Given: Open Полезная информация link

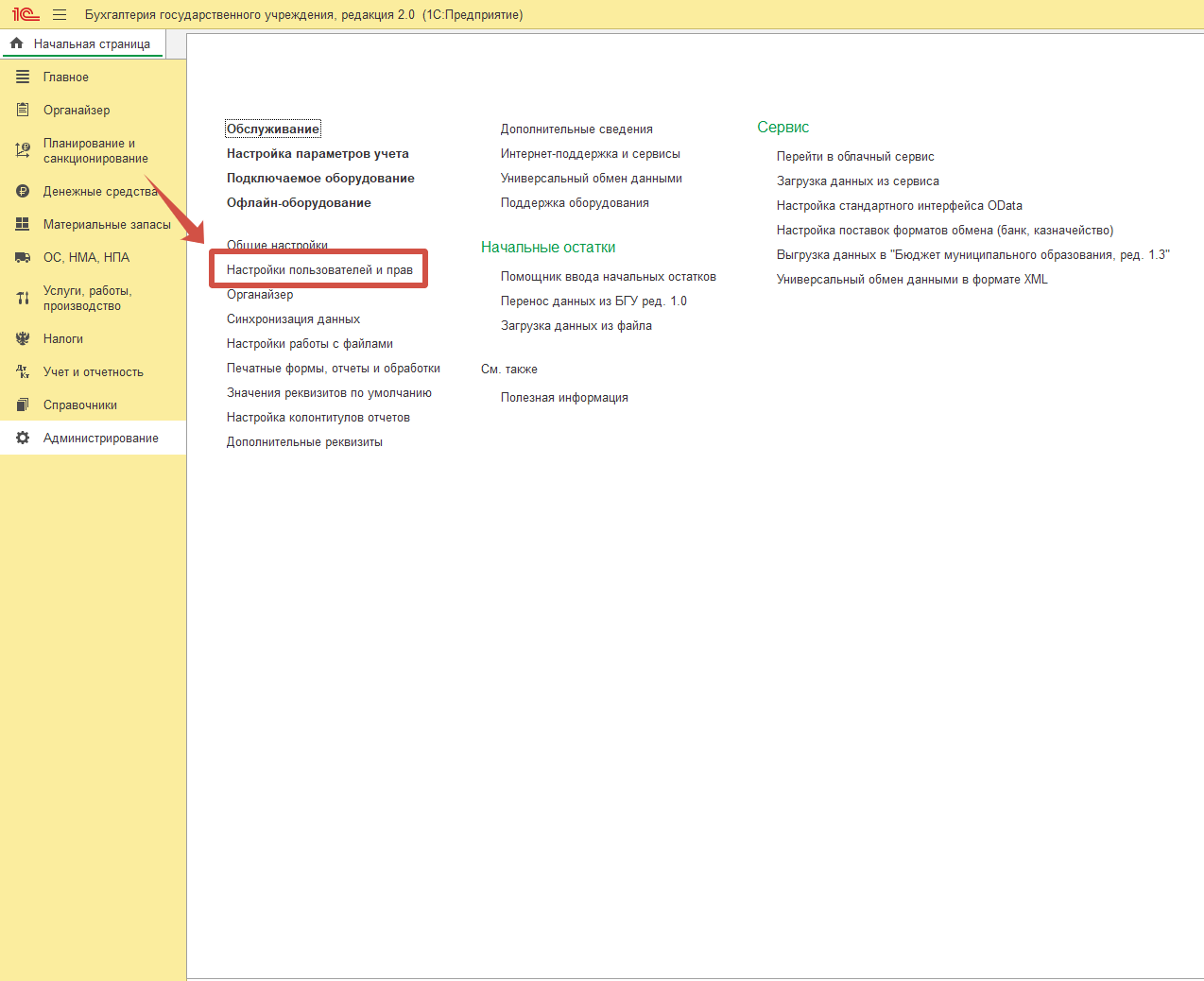Looking at the screenshot, I should (x=564, y=397).
